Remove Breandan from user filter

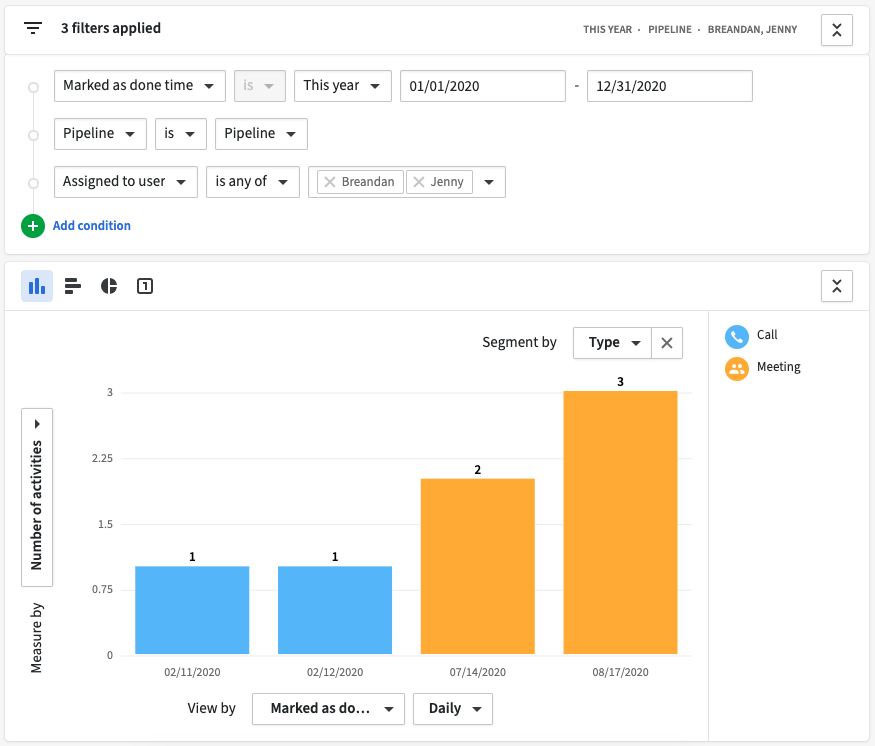click(x=330, y=182)
